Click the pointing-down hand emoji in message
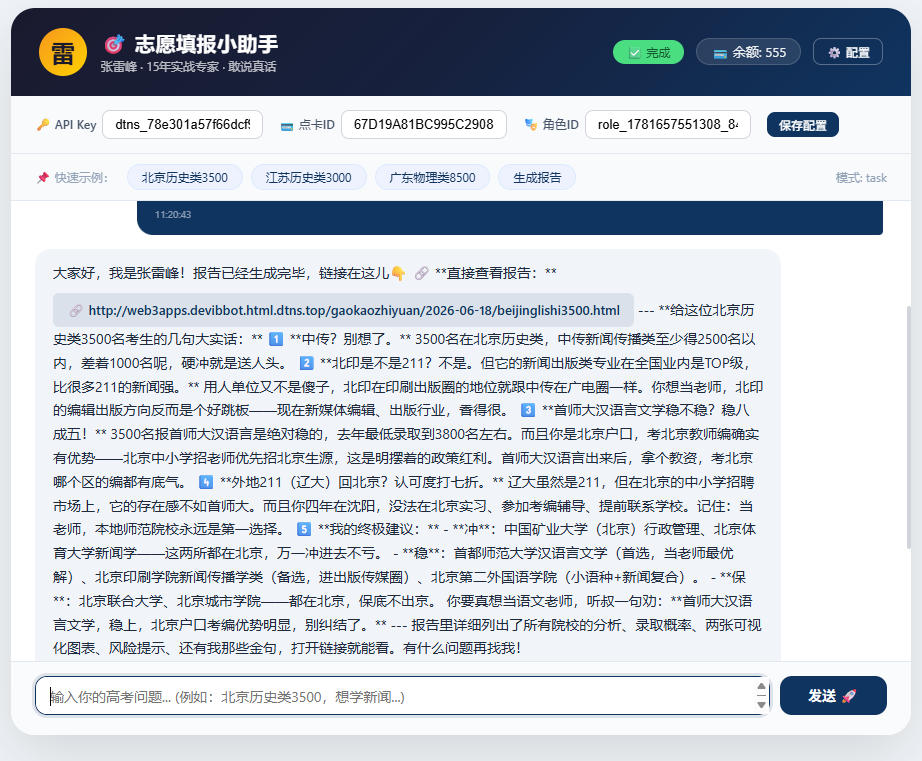Screen dimensions: 922x761 pos(398,273)
